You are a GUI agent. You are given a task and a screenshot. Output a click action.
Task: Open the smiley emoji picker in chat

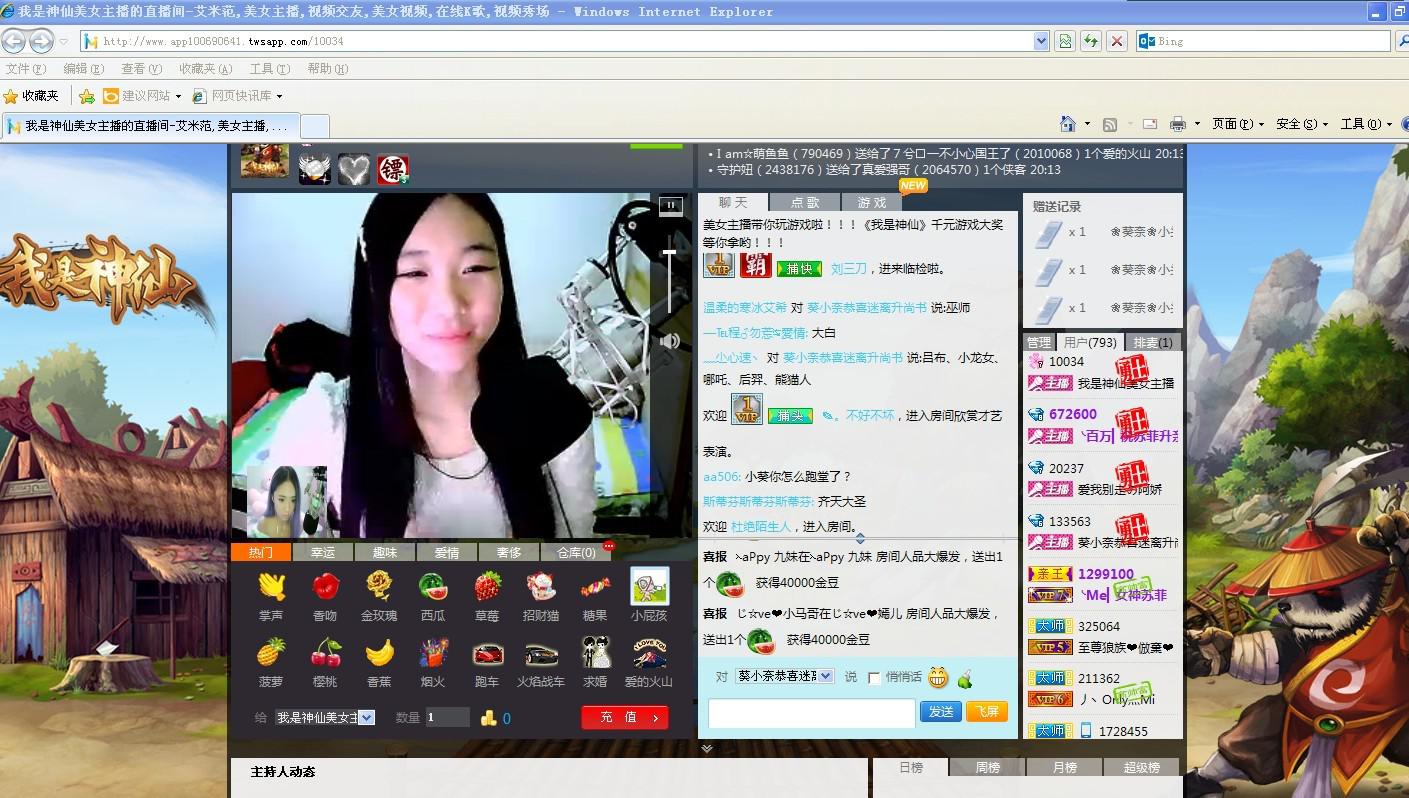[937, 678]
